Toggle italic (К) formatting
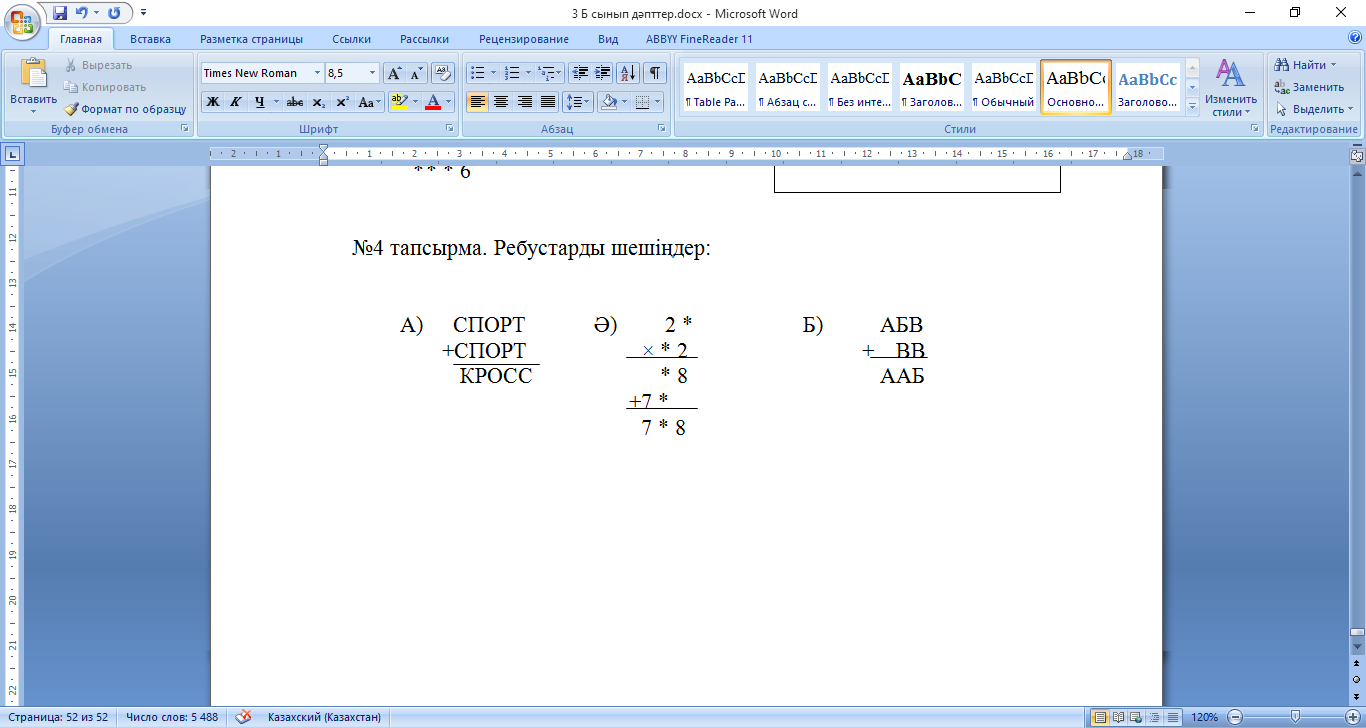Image resolution: width=1366 pixels, height=728 pixels. [x=235, y=102]
